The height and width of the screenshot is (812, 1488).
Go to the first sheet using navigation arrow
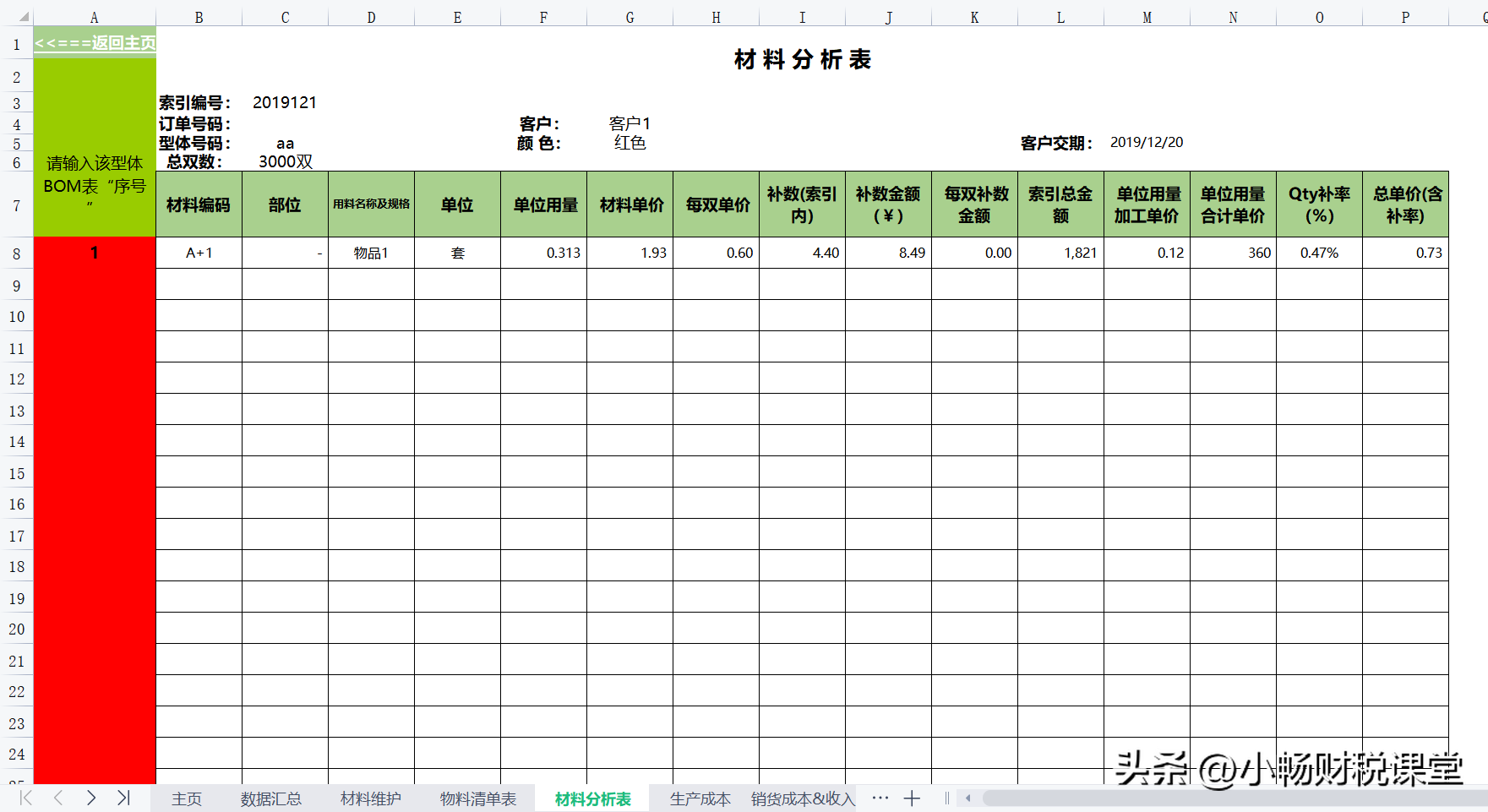(26, 798)
